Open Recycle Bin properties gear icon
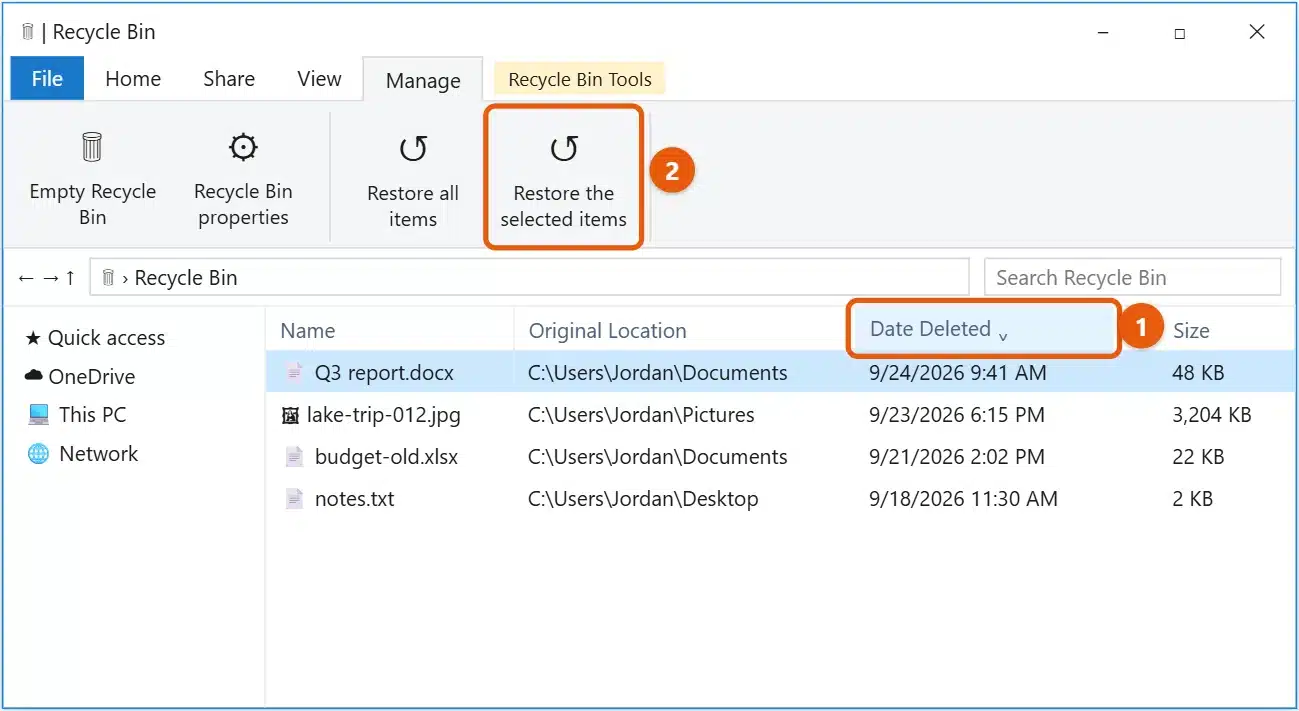 242,148
